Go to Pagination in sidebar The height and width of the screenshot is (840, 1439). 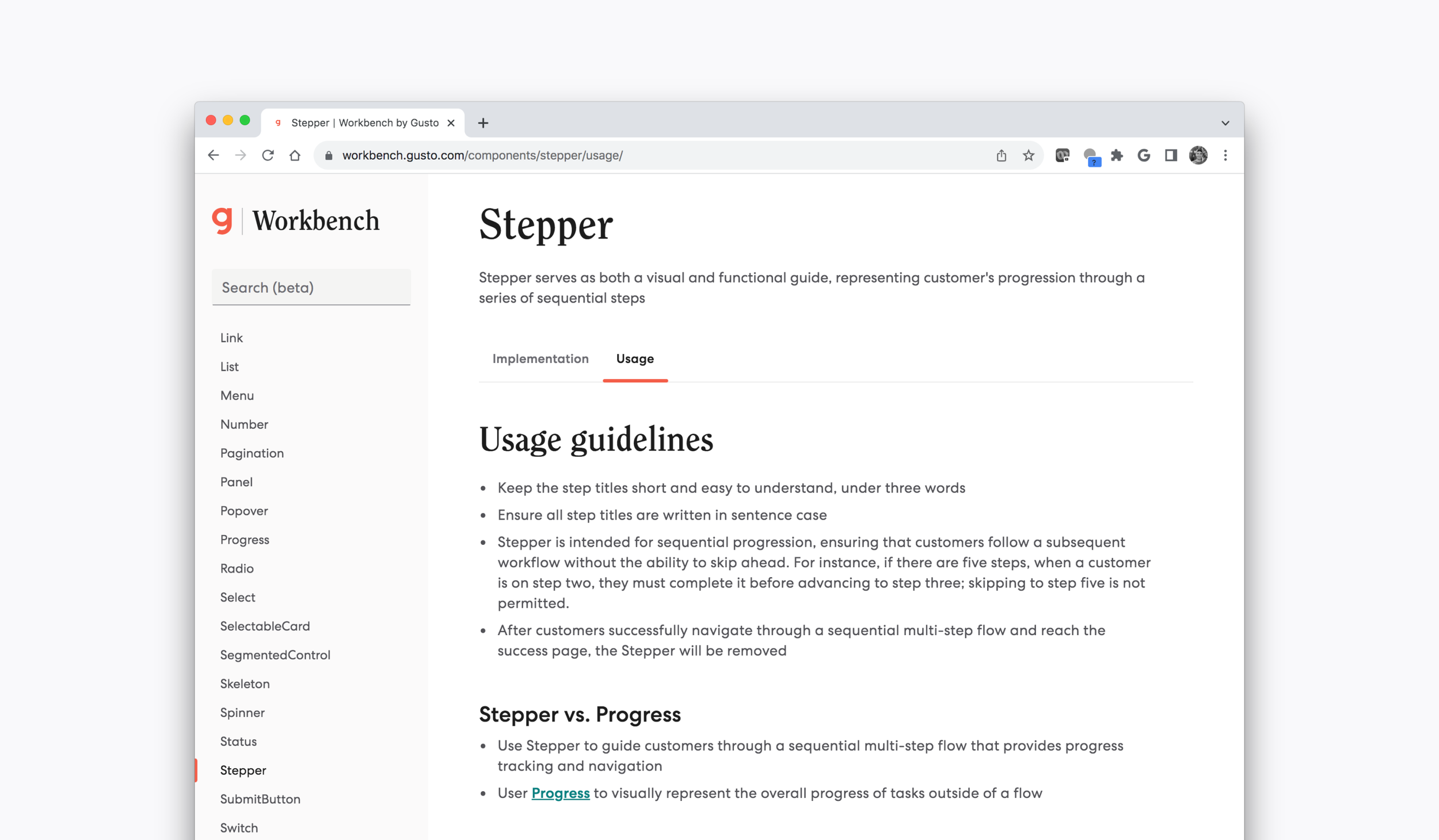pos(252,453)
